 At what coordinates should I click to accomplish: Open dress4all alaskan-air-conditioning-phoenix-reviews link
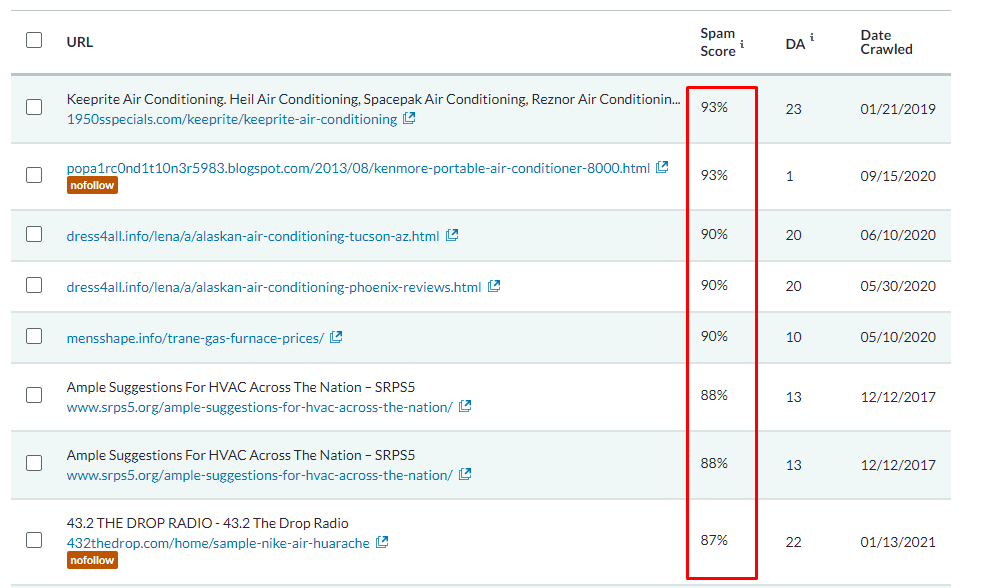pos(273,287)
